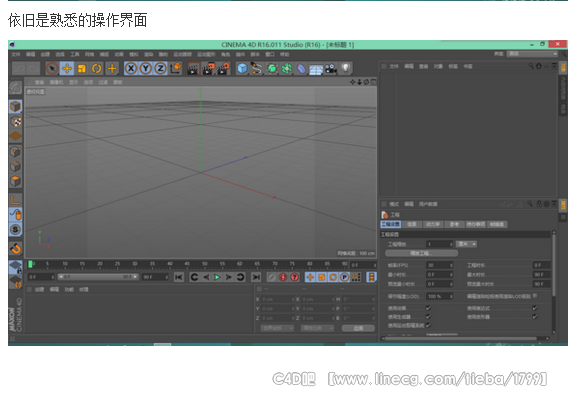This screenshot has height=396, width=573.
Task: Toggle first checkbox in left column (use animation)
Action: [428, 308]
